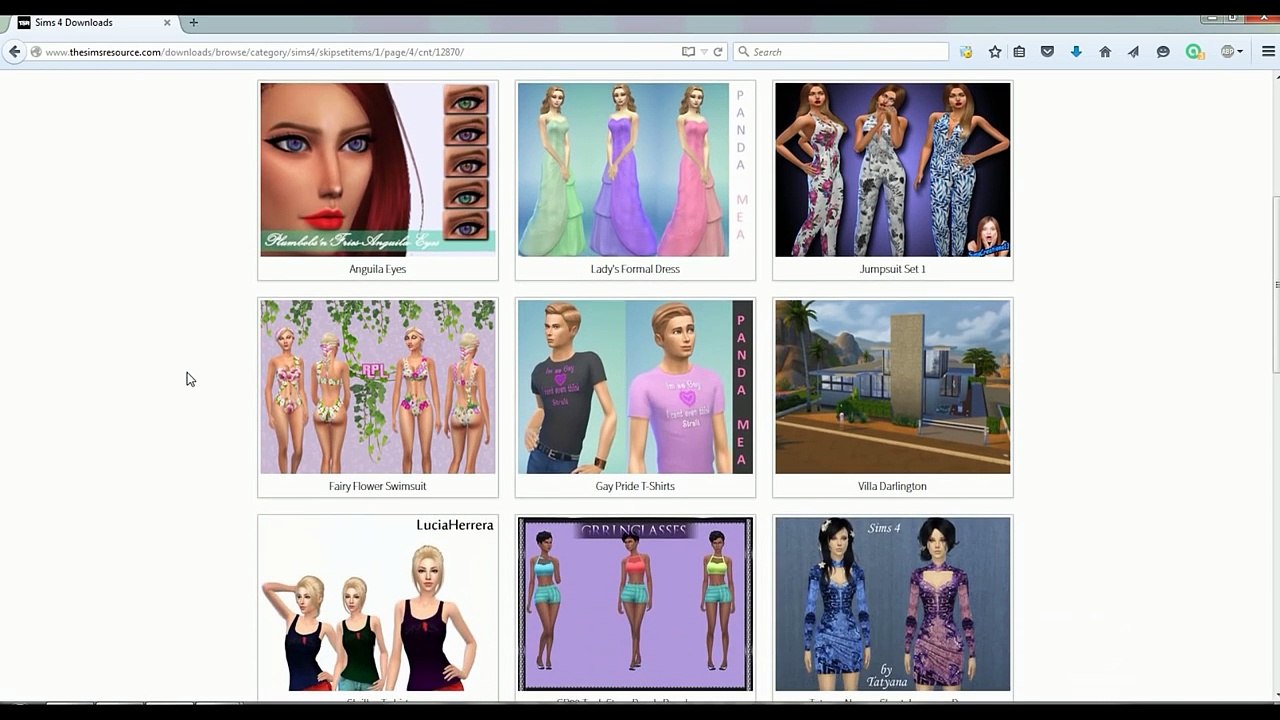Save page to Pocket icon
Image resolution: width=1280 pixels, height=720 pixels.
[1047, 52]
